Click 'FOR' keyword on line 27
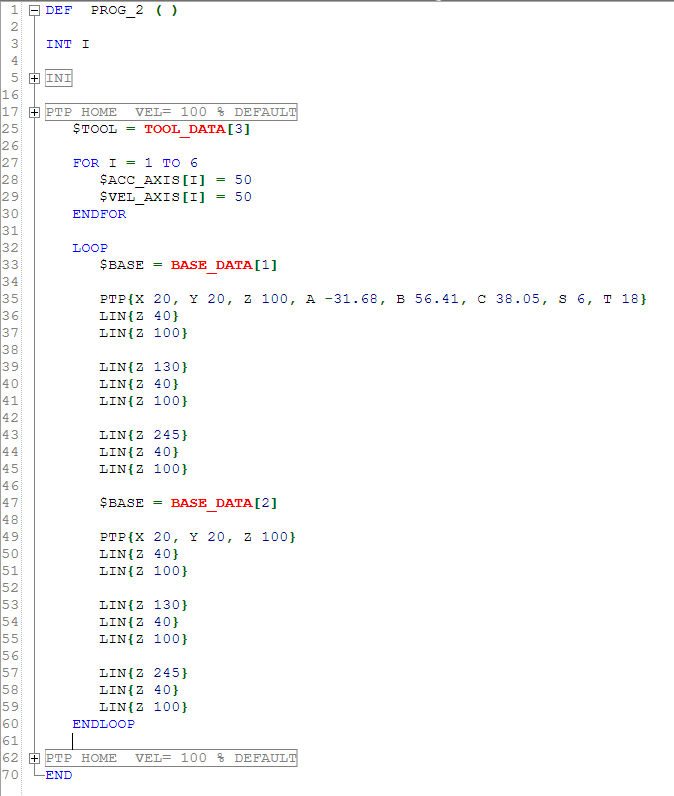The height and width of the screenshot is (796, 674). coord(86,163)
